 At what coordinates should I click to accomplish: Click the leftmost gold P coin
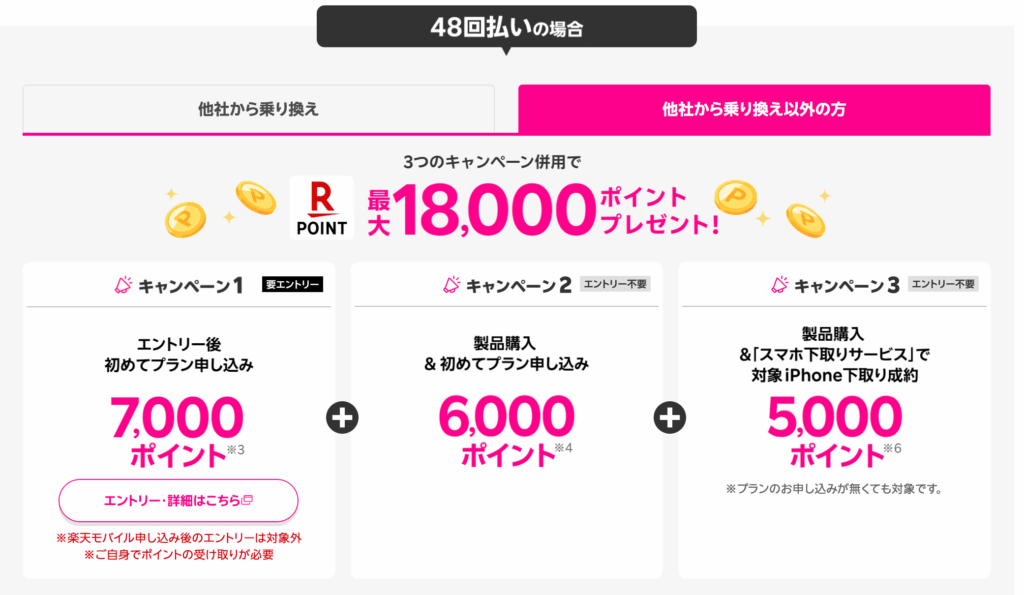[x=185, y=218]
